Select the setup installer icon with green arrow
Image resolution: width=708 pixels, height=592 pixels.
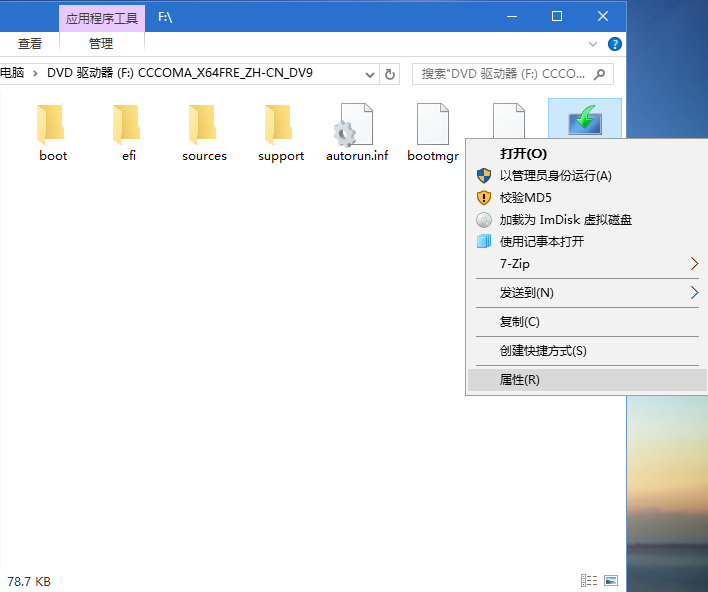[x=585, y=120]
